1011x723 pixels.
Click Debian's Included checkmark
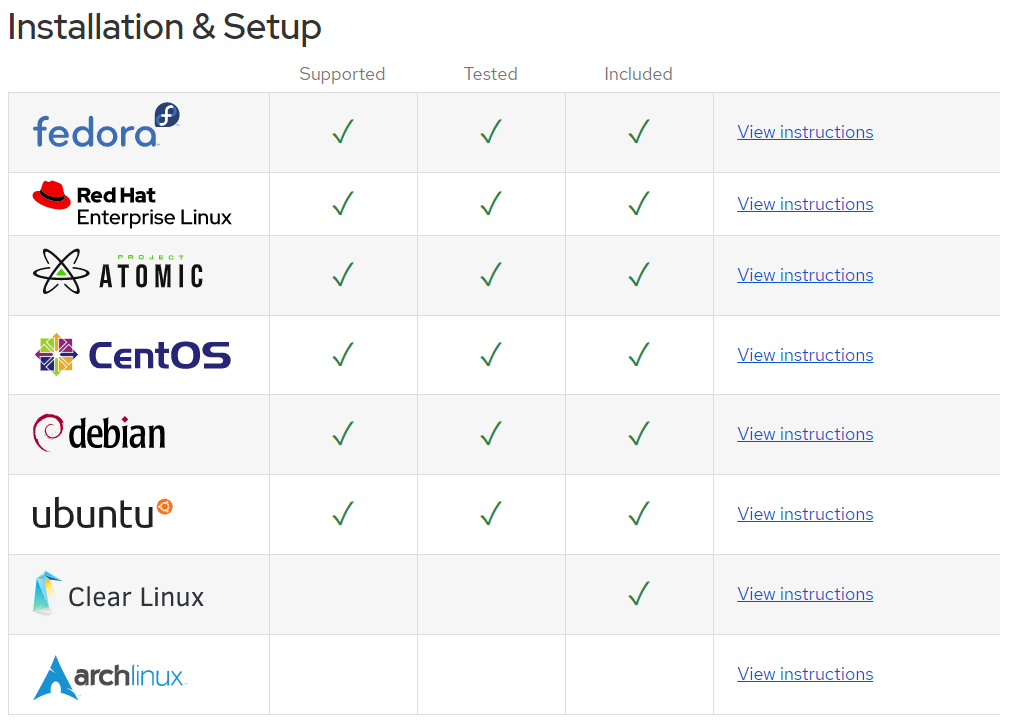tap(639, 433)
